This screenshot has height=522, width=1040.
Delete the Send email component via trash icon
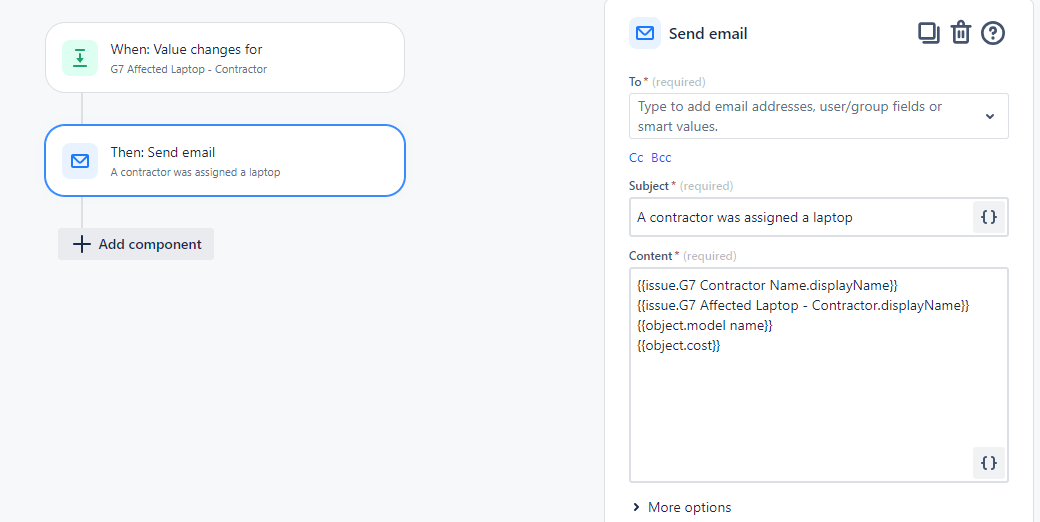960,33
